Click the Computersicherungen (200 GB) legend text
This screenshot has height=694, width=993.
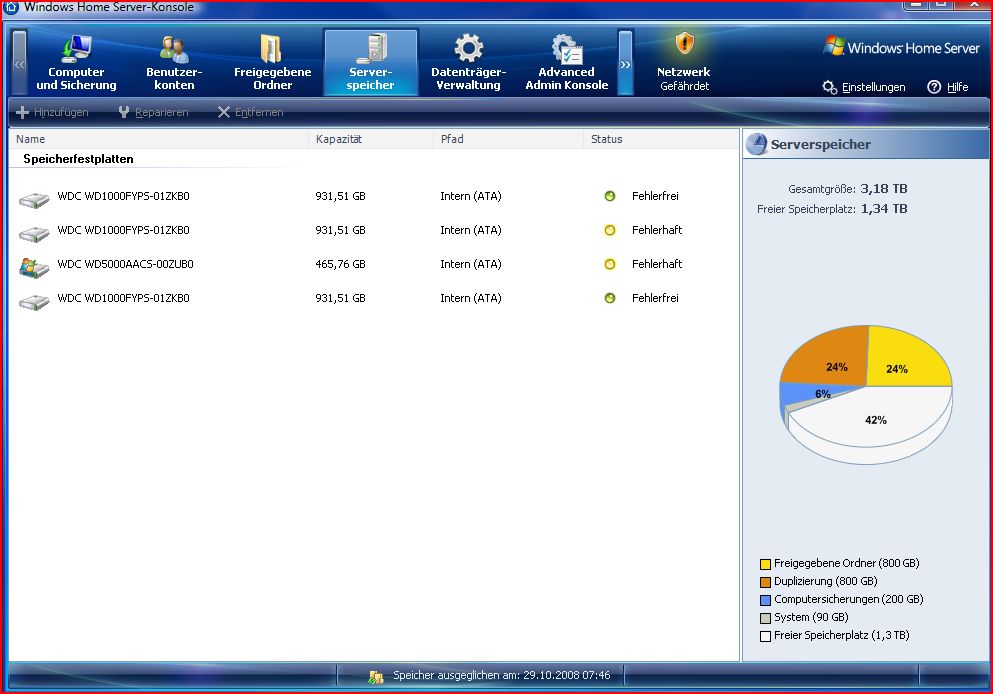pyautogui.click(x=849, y=599)
